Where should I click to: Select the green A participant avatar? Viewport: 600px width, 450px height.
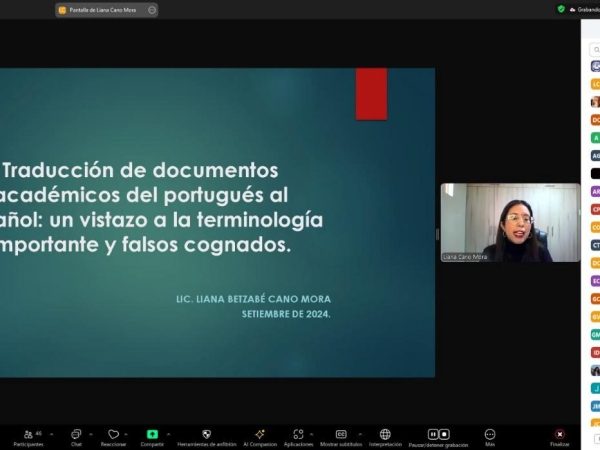click(595, 138)
